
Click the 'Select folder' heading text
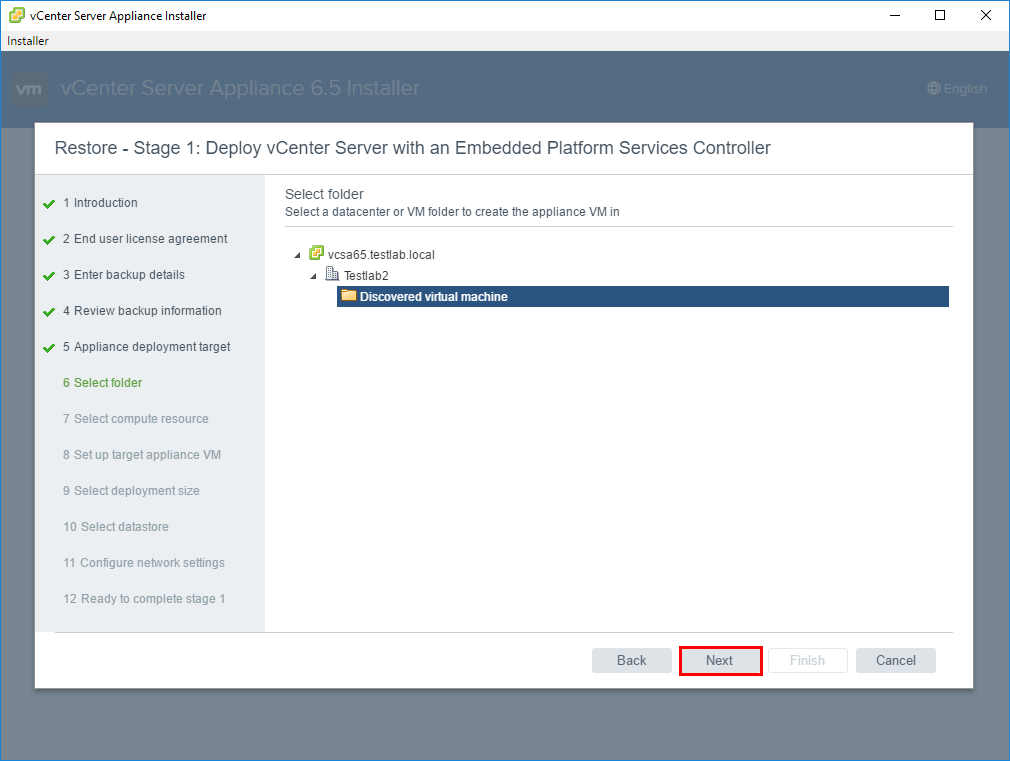coord(324,194)
